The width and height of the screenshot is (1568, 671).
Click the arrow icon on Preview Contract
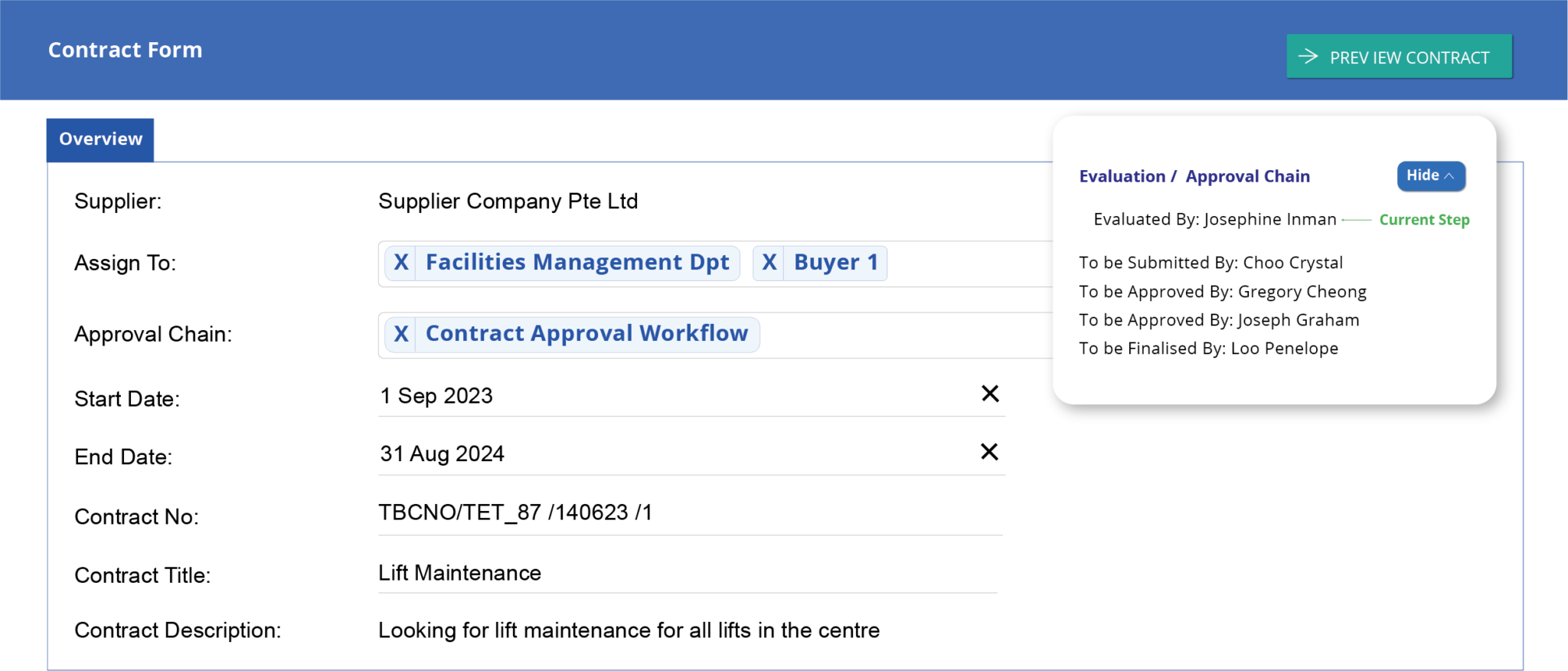point(1308,56)
